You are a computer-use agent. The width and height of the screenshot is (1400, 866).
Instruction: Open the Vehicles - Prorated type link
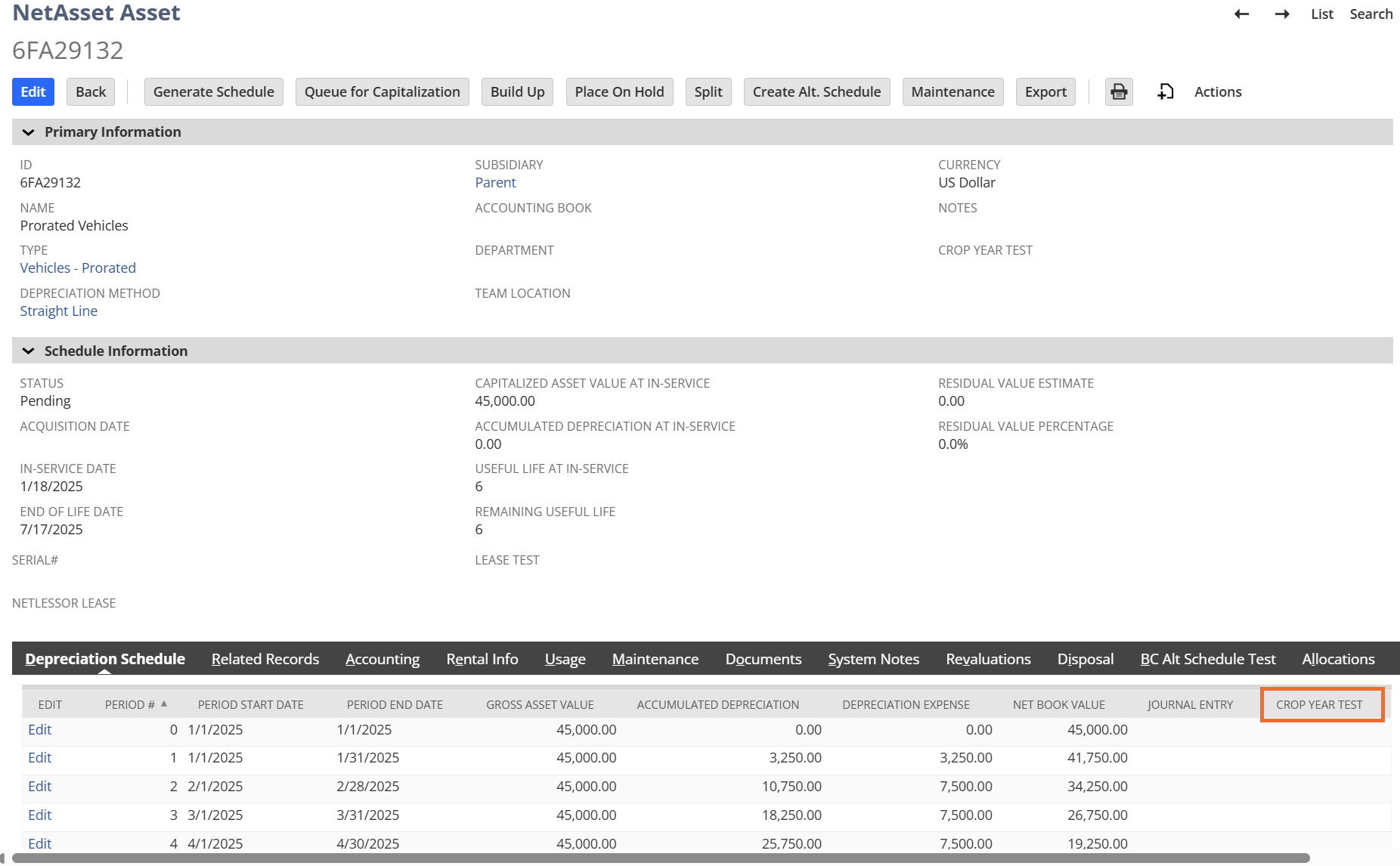pyautogui.click(x=78, y=268)
